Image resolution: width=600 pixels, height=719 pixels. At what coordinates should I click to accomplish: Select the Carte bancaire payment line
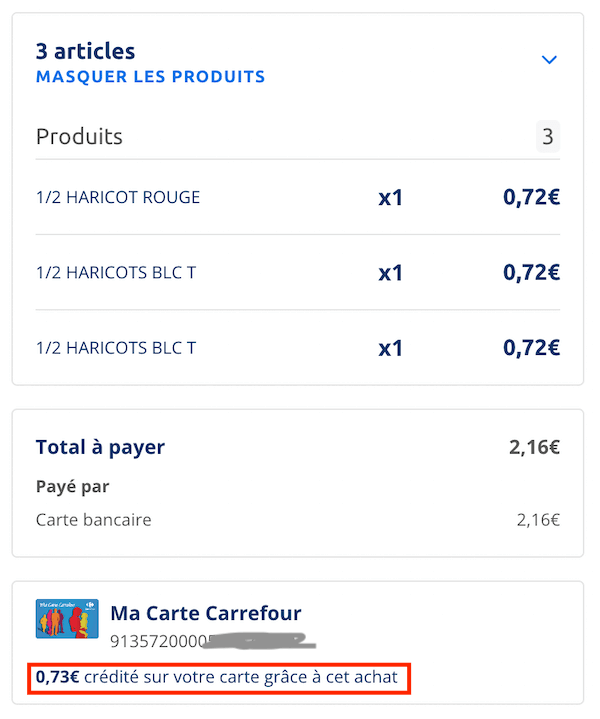(298, 520)
